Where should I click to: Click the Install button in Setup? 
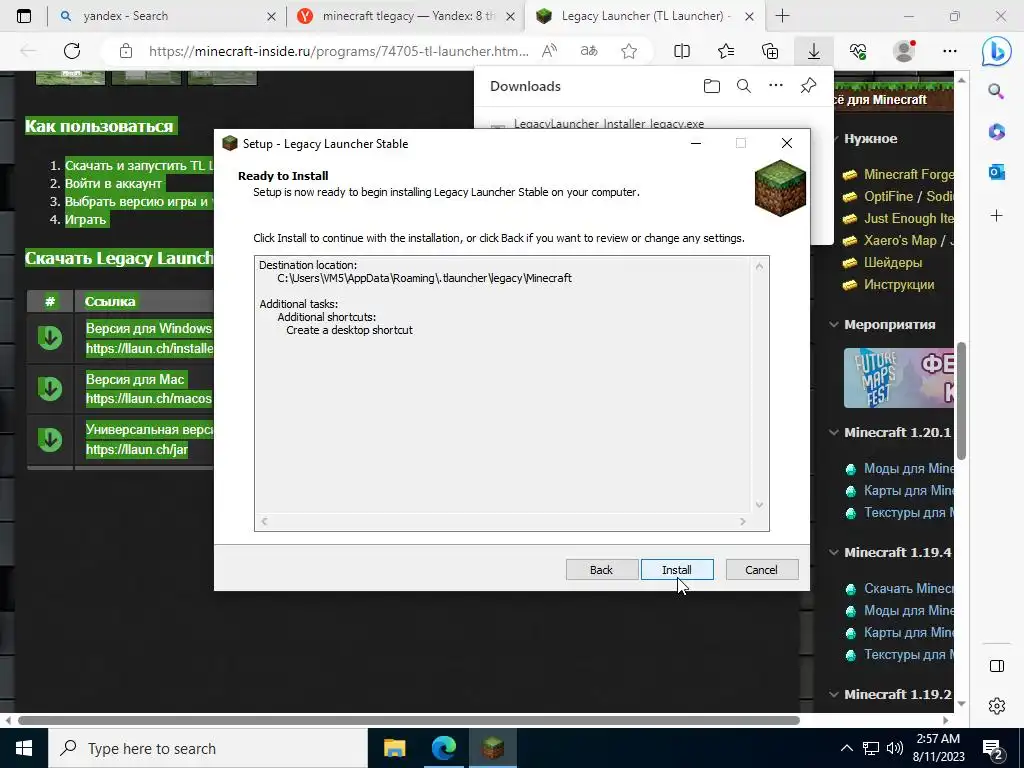pyautogui.click(x=677, y=569)
